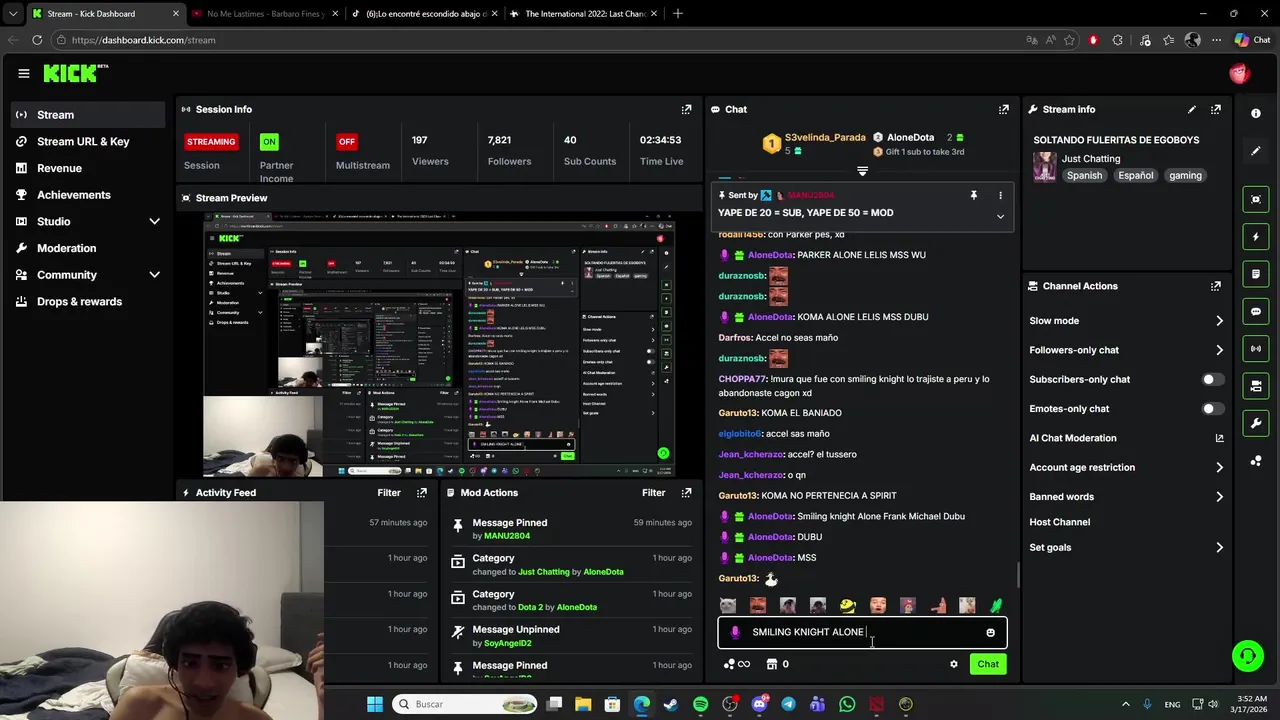Unpin the pinned chat message
This screenshot has width=1280, height=720.
click(973, 195)
